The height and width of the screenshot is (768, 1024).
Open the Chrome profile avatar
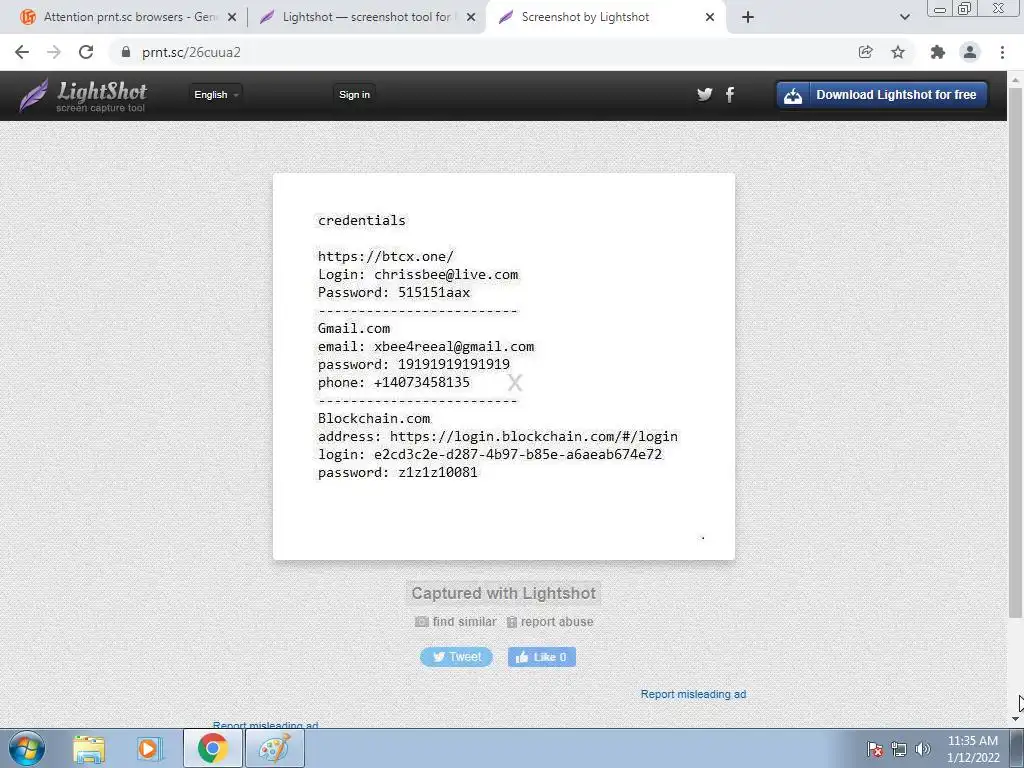[x=970, y=52]
